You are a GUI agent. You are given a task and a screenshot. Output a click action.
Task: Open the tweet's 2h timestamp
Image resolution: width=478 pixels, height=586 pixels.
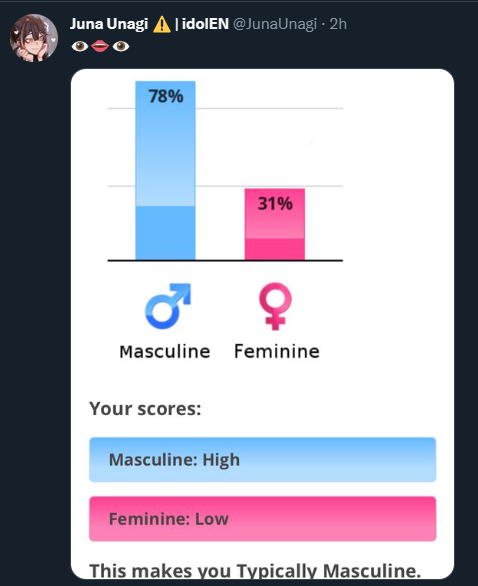click(338, 24)
